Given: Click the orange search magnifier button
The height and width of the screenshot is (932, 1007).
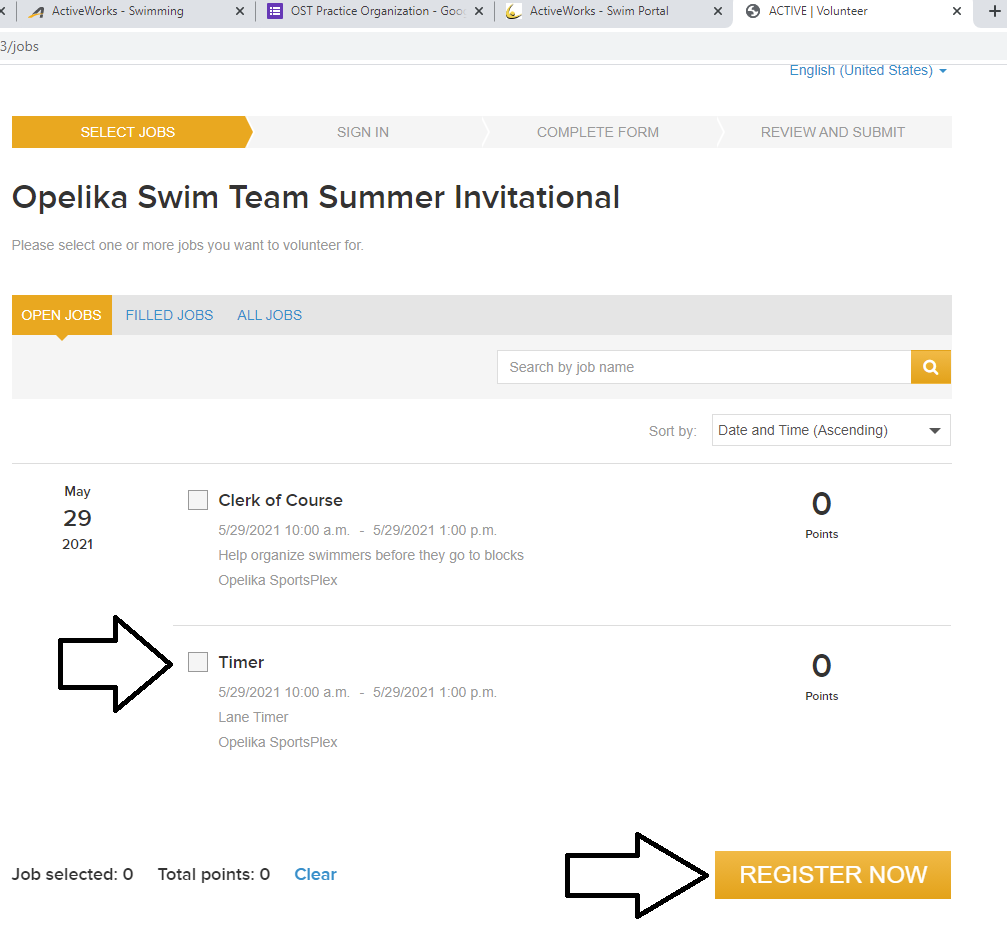Looking at the screenshot, I should (x=930, y=367).
